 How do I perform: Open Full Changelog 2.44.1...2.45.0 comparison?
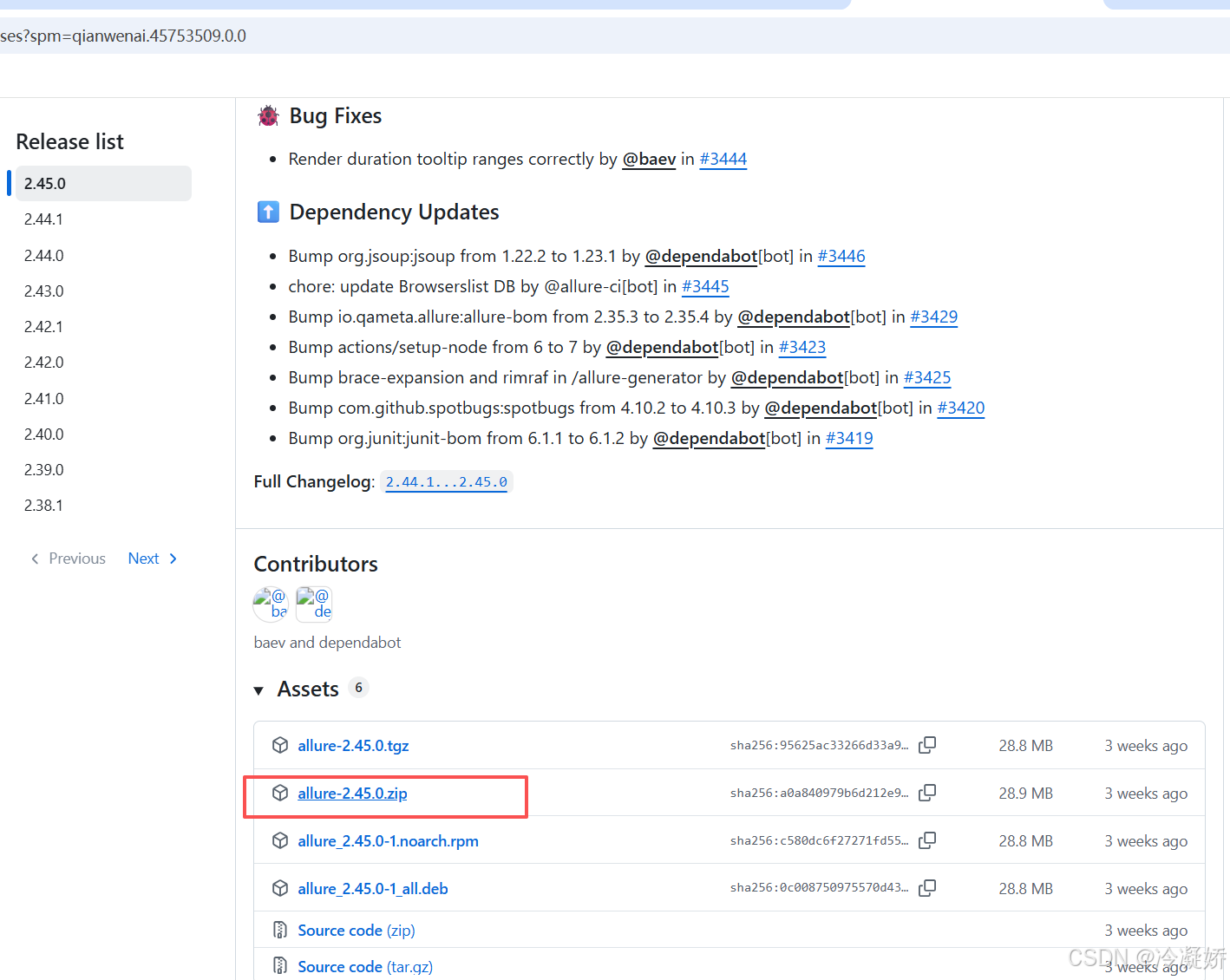447,481
